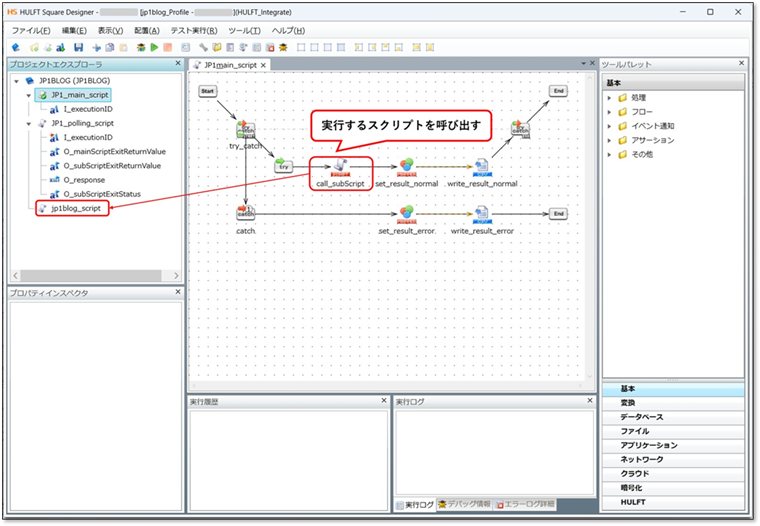Expand the イベント通知 palette folder
760x526 pixels.
pyautogui.click(x=609, y=126)
